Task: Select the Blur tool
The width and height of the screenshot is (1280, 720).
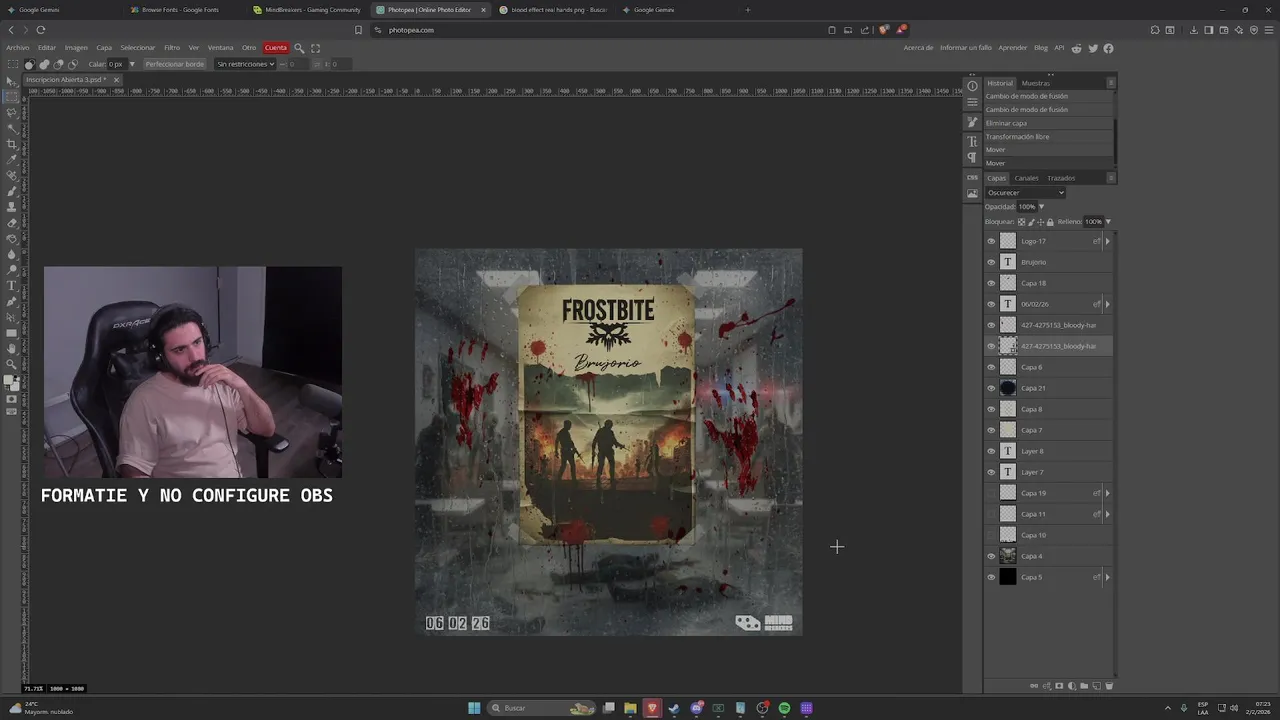Action: 12,254
